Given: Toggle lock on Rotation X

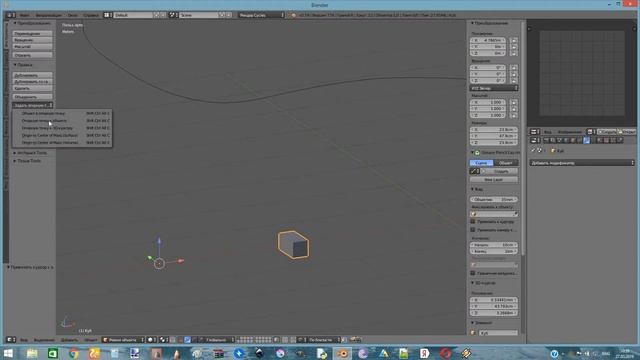Looking at the screenshot, I should pyautogui.click(x=514, y=68).
